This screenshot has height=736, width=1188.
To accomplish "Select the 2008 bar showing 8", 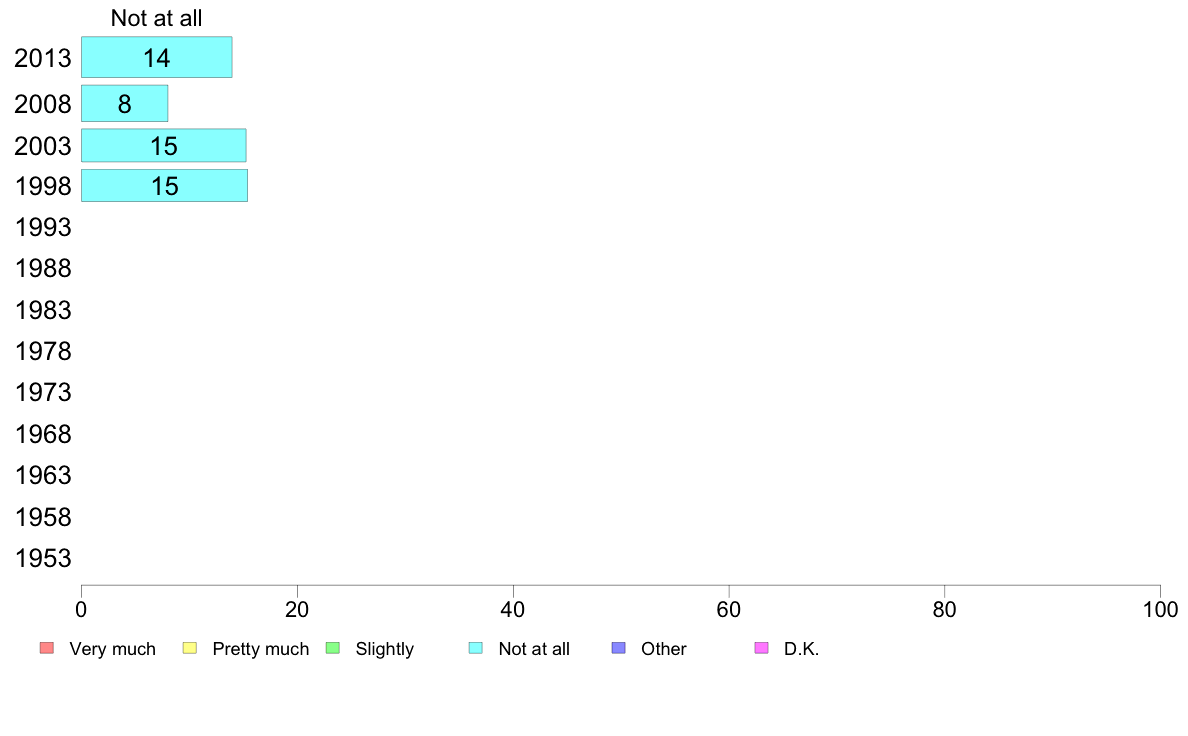I will [x=124, y=103].
